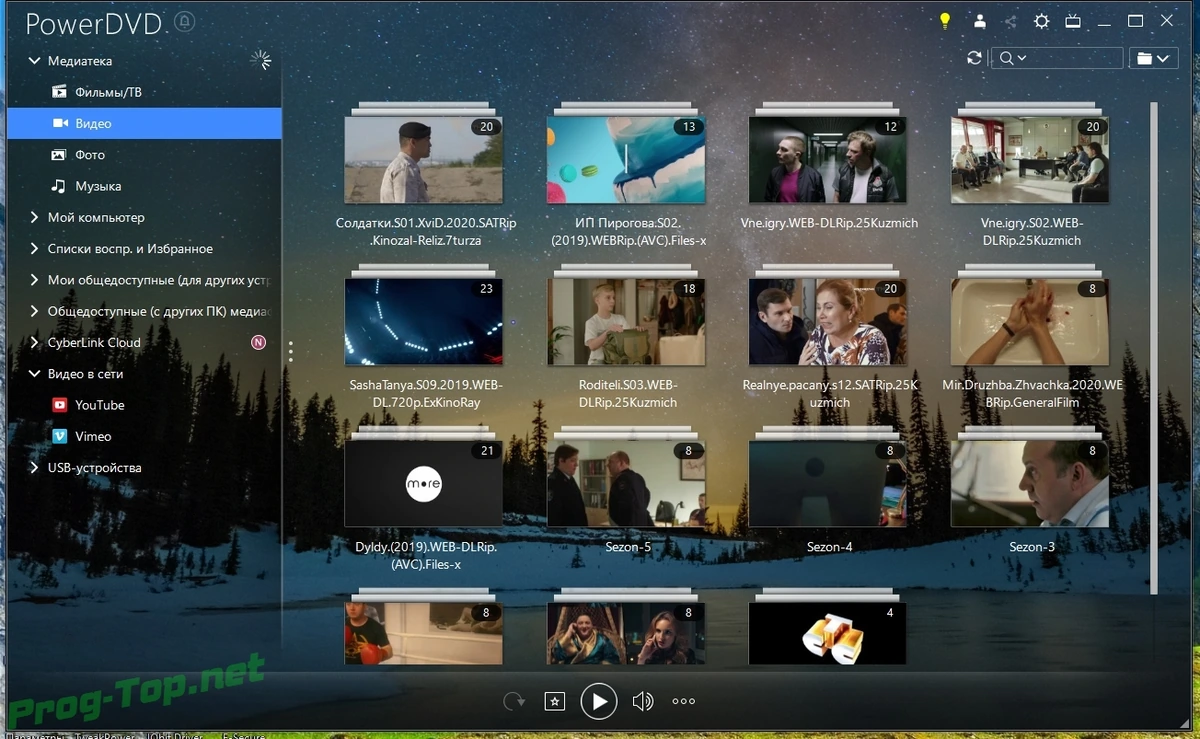The width and height of the screenshot is (1200, 739).
Task: Open the Dyldy.(2019) folder thumbnail
Action: tap(423, 484)
